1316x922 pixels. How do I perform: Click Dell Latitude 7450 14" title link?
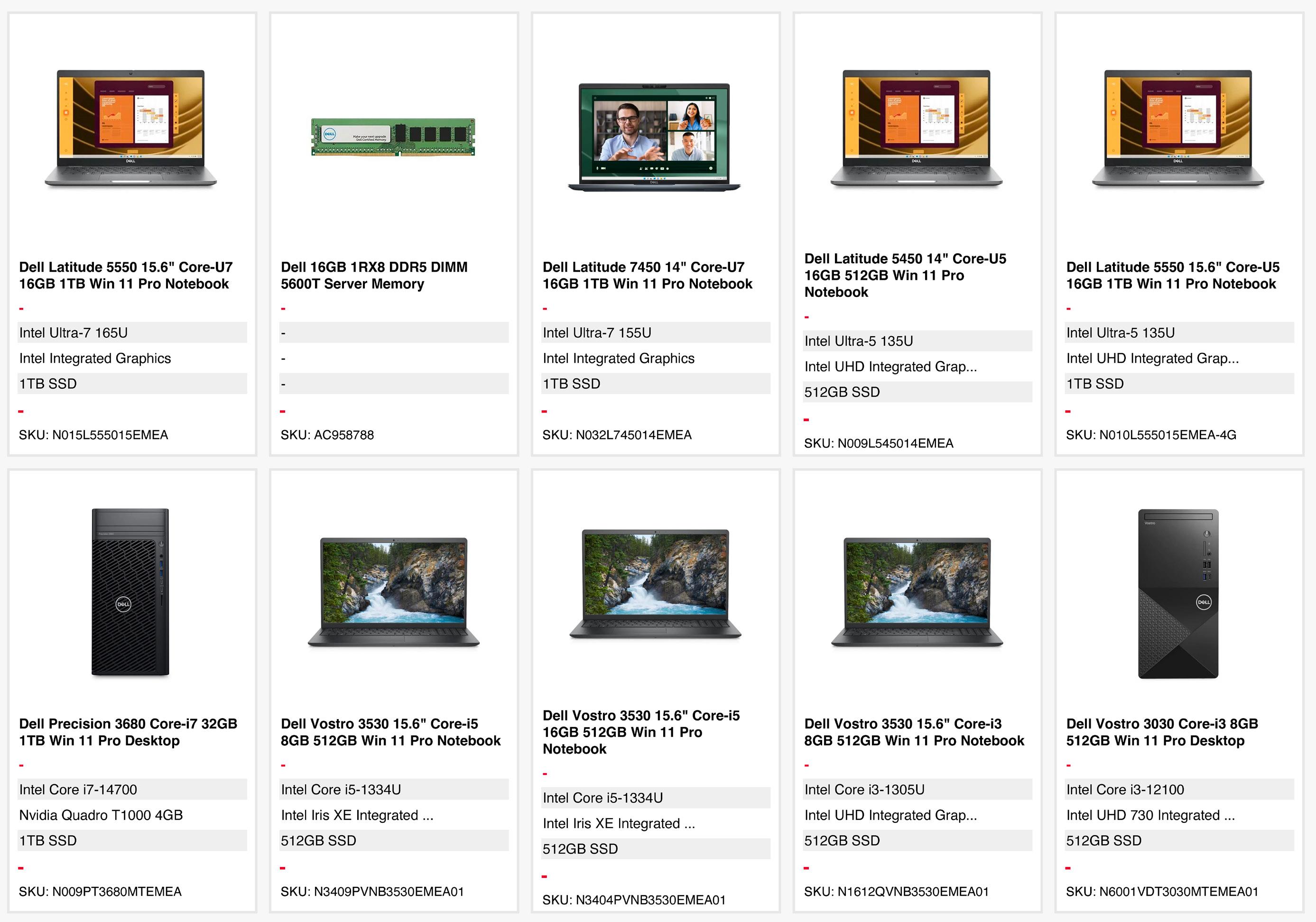tap(647, 276)
